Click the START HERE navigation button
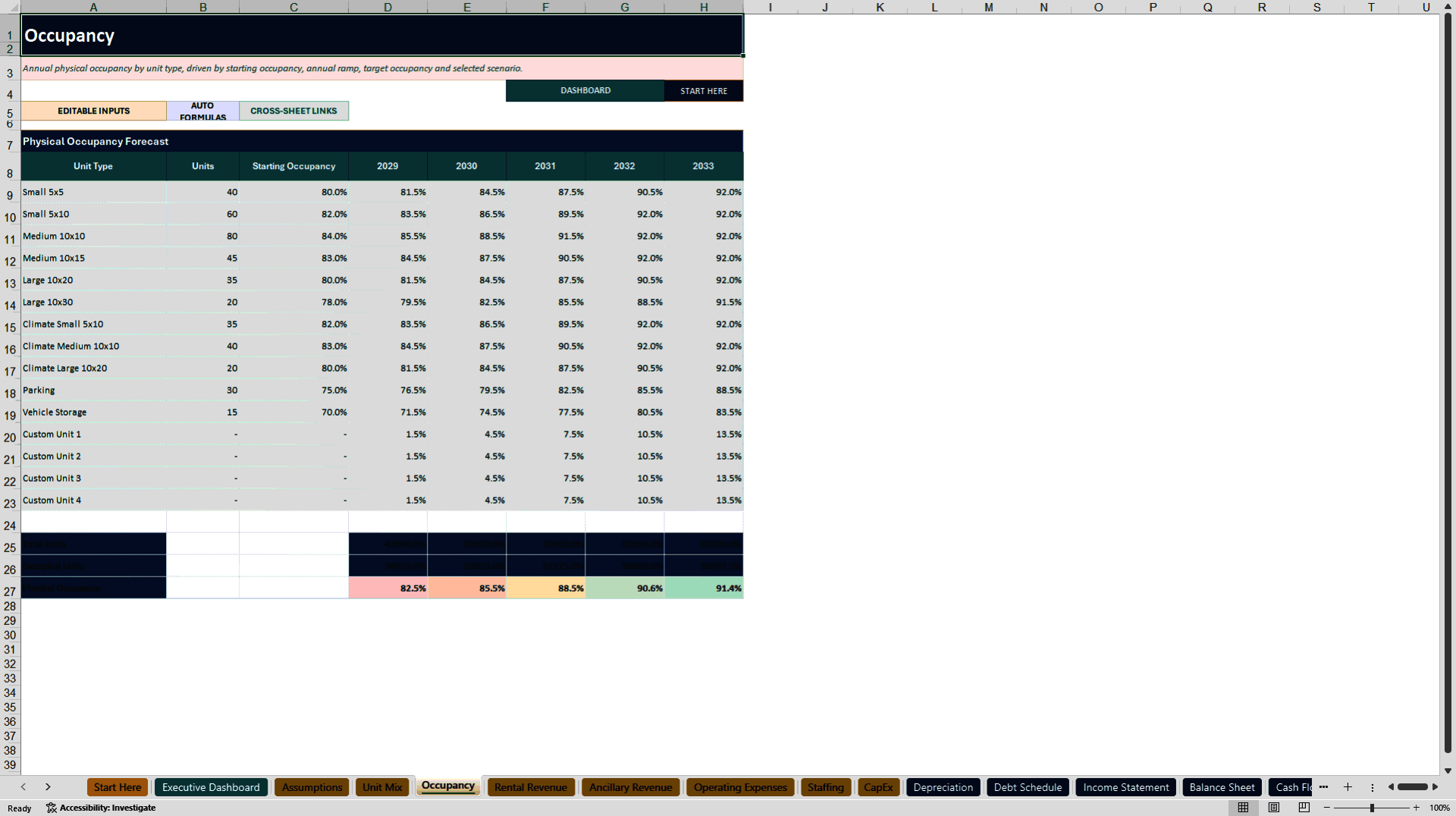 (704, 90)
